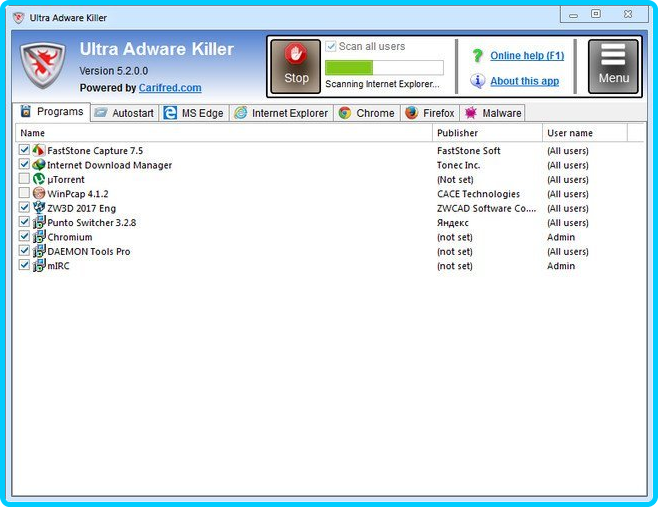Click the Admin user cell for Chromium

pos(561,237)
